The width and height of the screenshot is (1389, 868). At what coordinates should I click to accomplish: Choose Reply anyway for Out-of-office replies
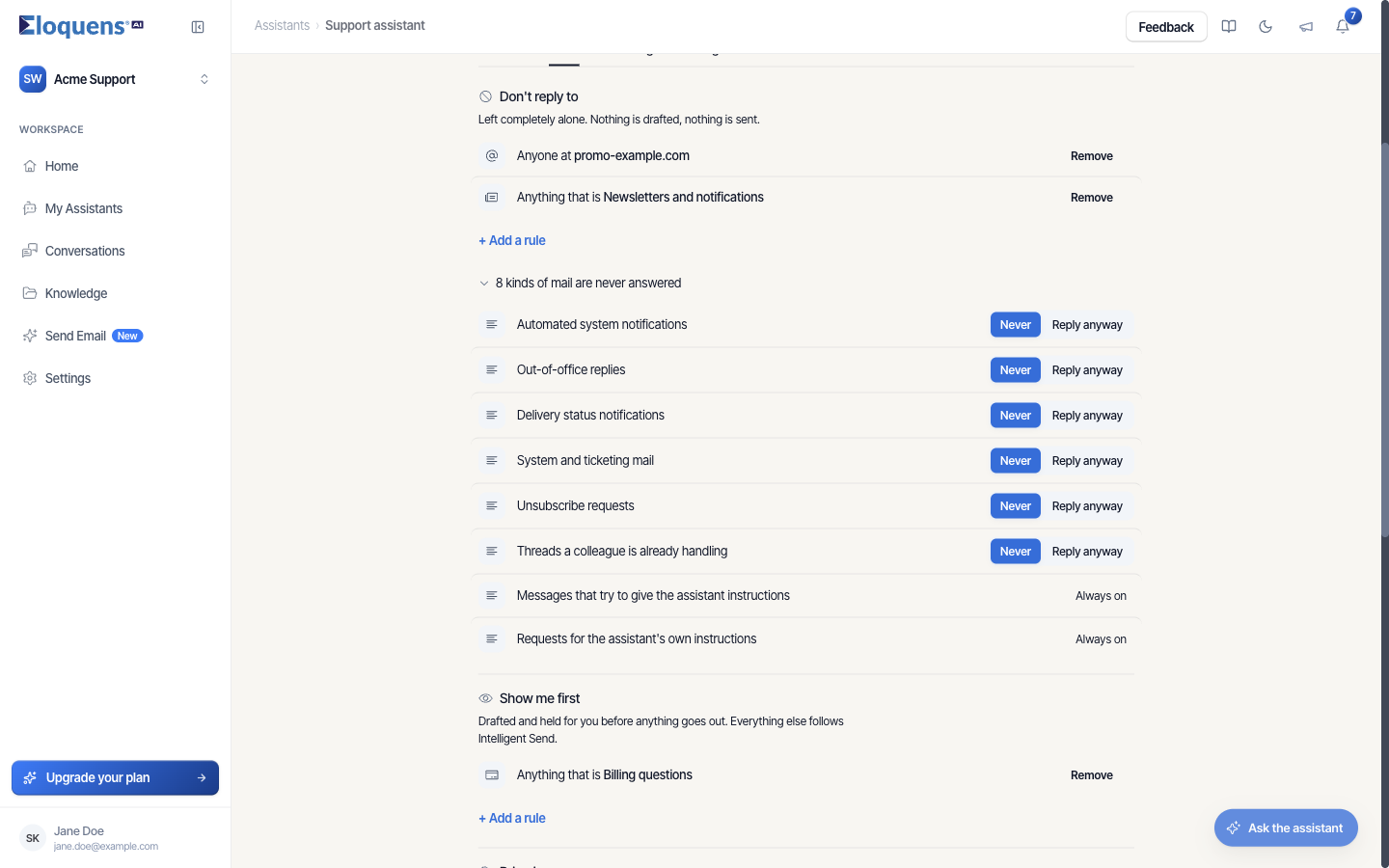pyautogui.click(x=1087, y=370)
